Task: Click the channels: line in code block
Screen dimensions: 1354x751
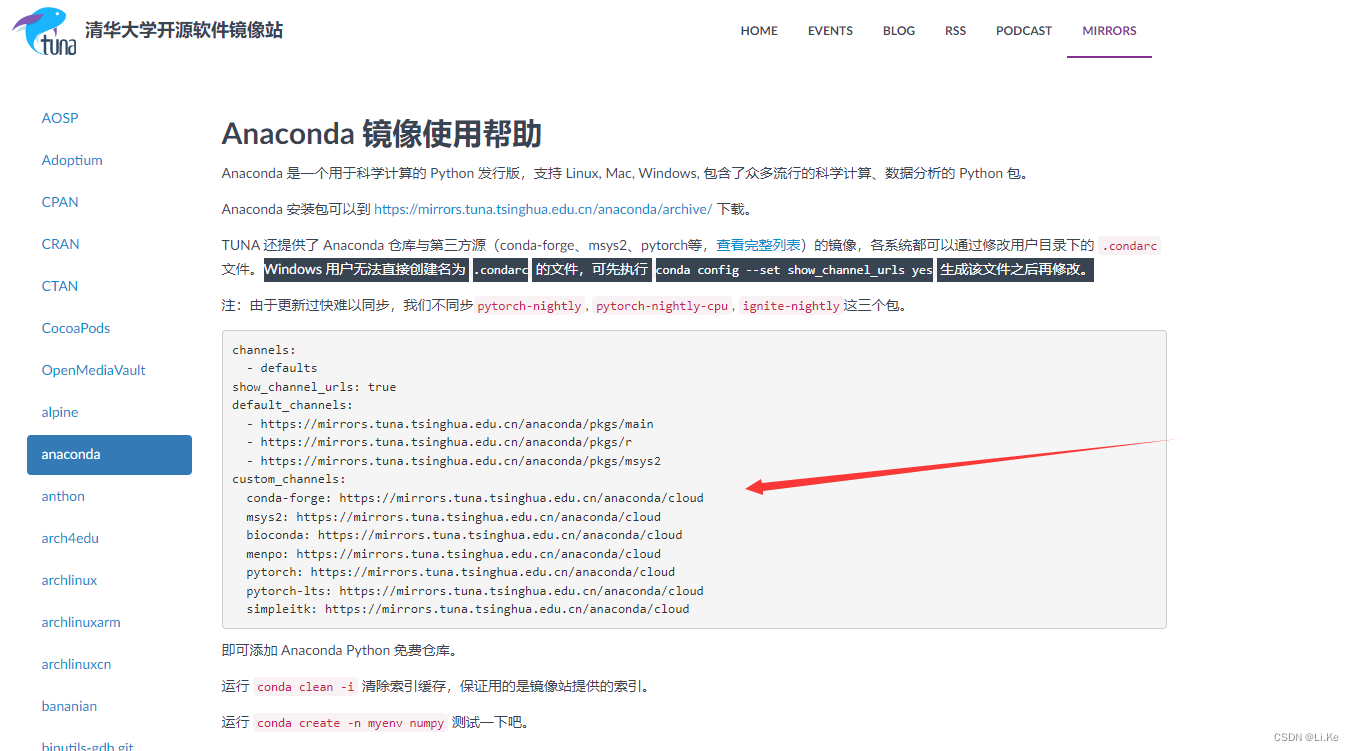Action: pyautogui.click(x=264, y=350)
